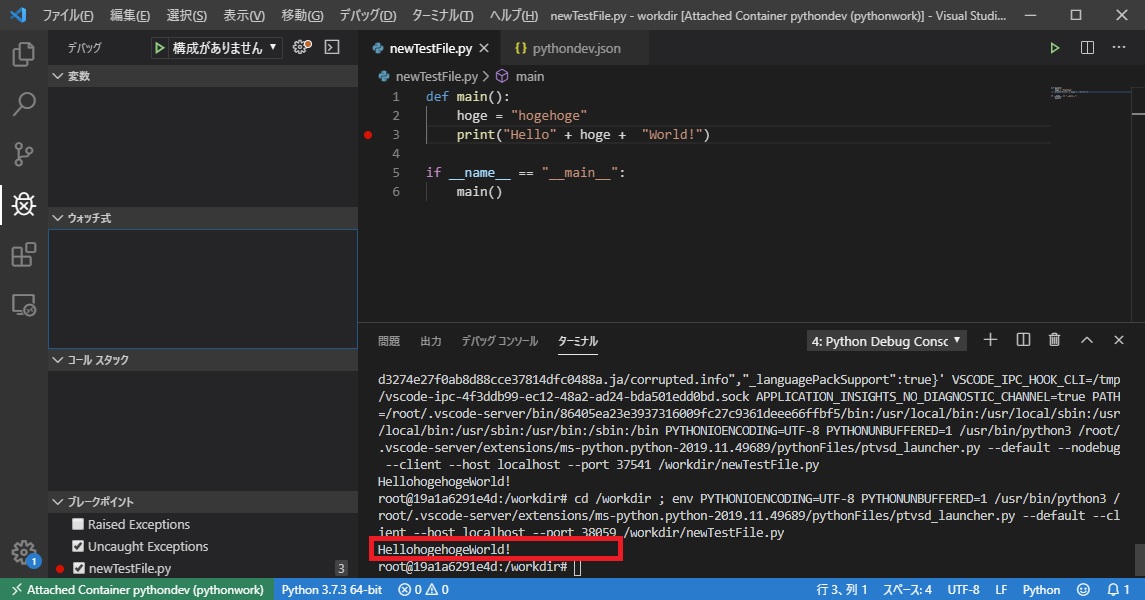Open launch.json via debug gear icon
Image resolution: width=1145 pixels, height=600 pixels.
click(x=302, y=47)
